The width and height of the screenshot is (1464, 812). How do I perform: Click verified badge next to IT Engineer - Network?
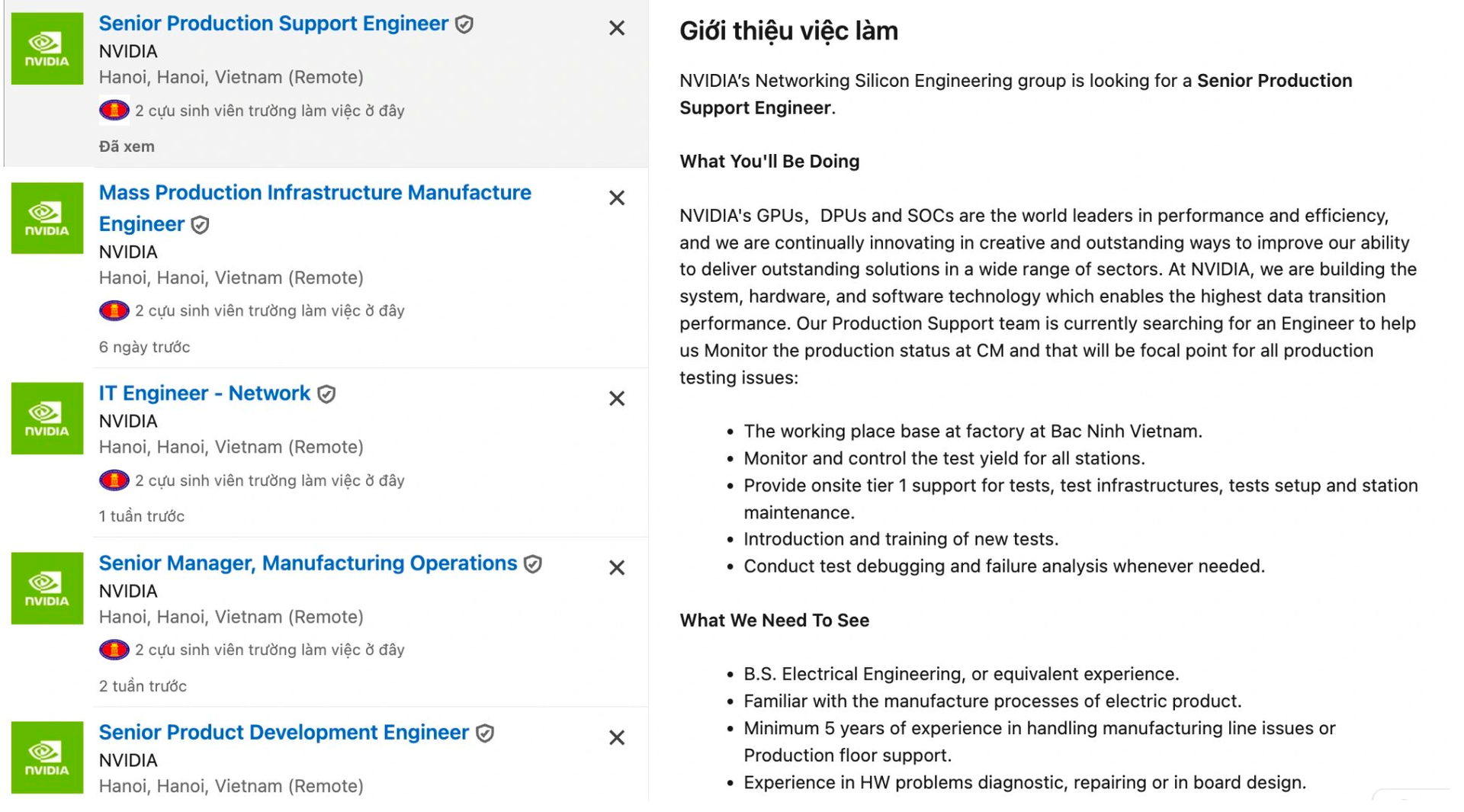coord(327,394)
